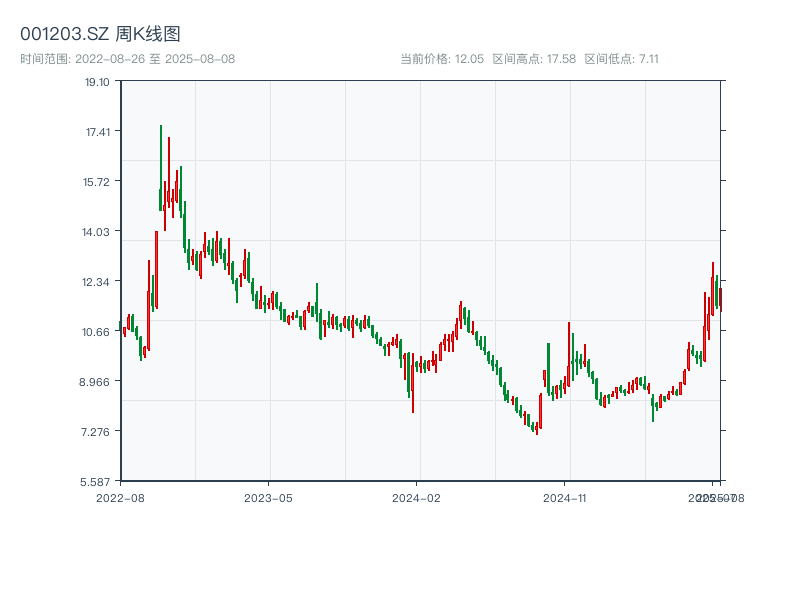Select the 8.966 price axis label
Image resolution: width=800 pixels, height=600 pixels.
tap(98, 382)
